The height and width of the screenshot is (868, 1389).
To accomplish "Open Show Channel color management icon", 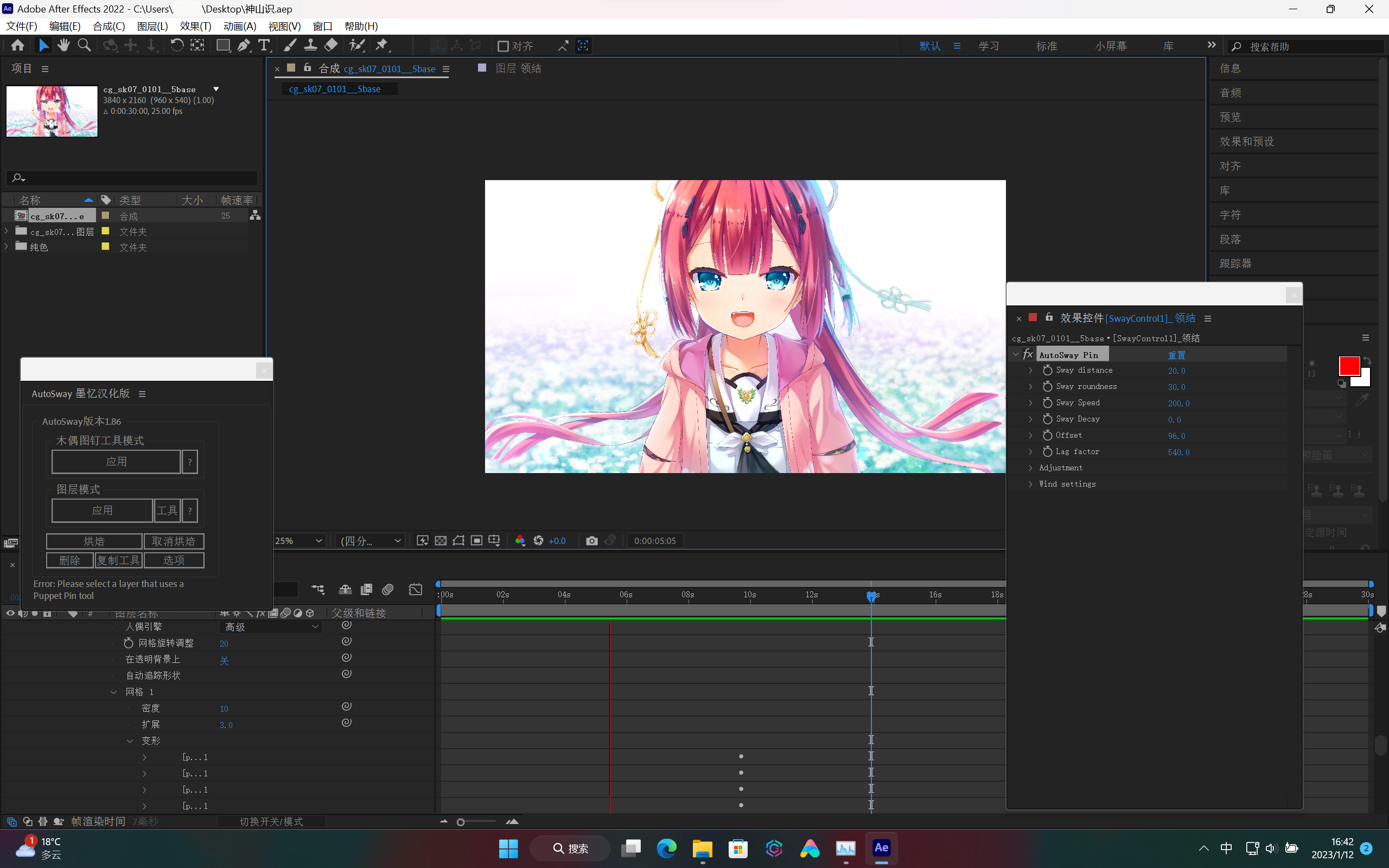I will 520,541.
